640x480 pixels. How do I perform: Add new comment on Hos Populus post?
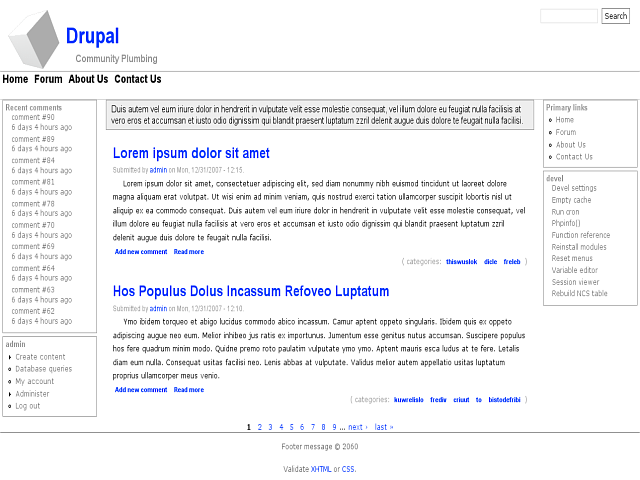[x=141, y=390]
